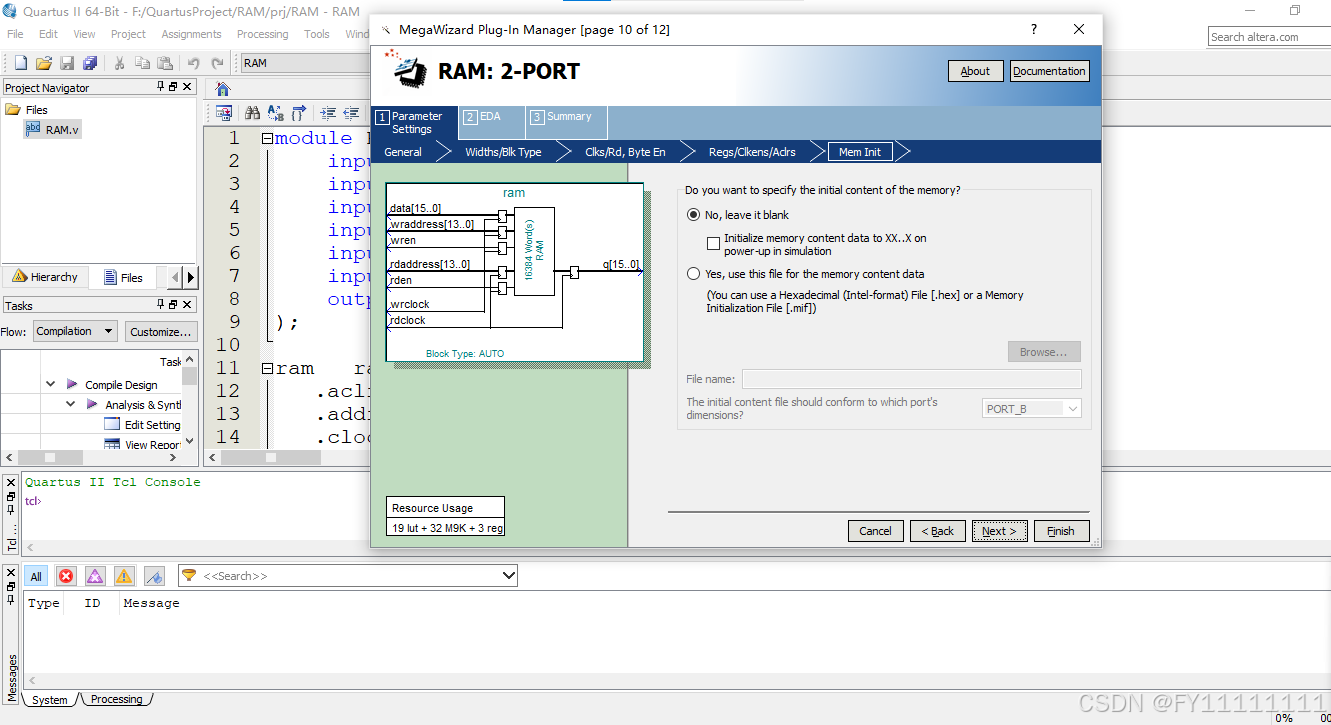Toggle flagged messages filter icon

click(154, 576)
